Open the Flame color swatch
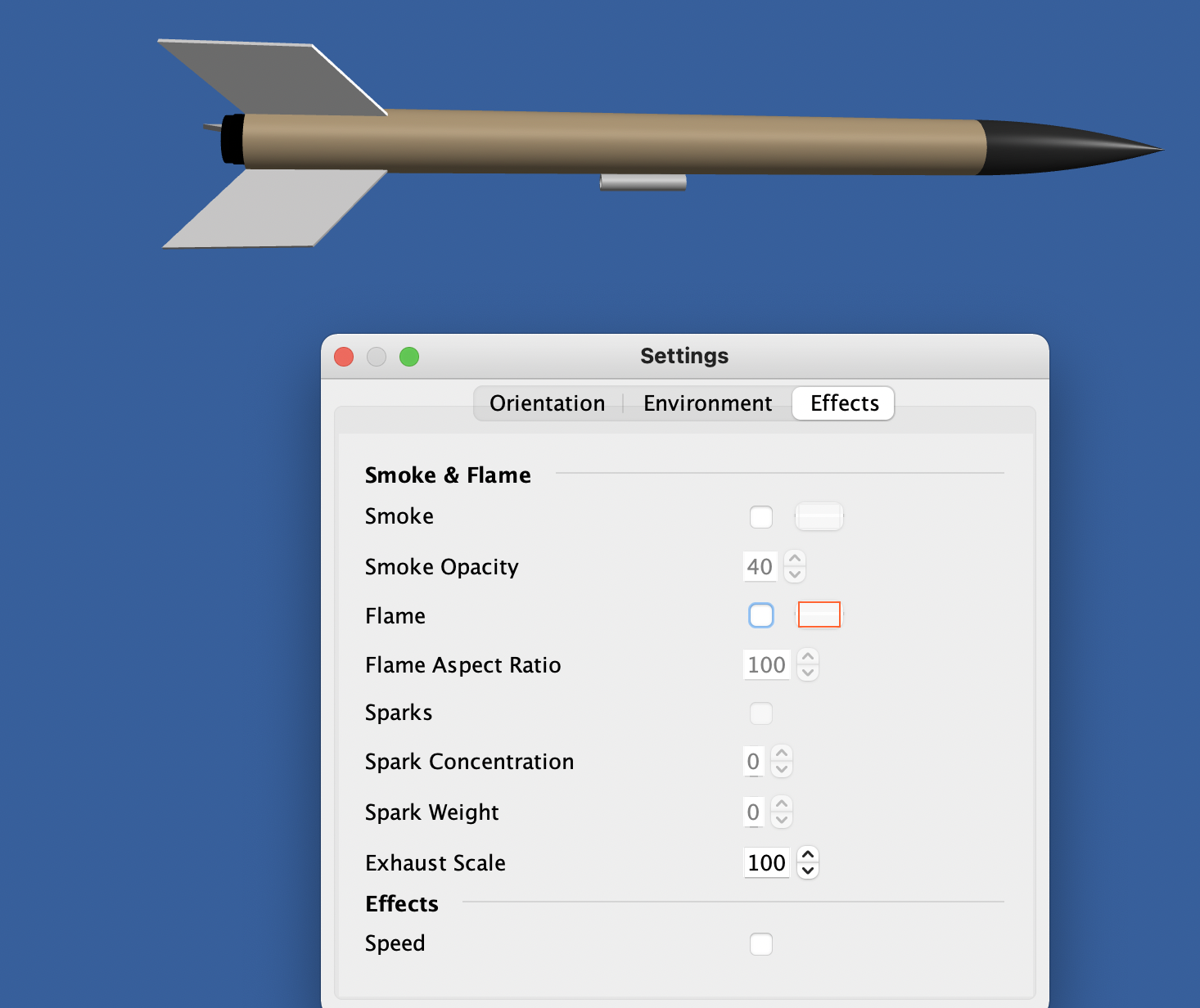The image size is (1200, 1008). pyautogui.click(x=819, y=614)
